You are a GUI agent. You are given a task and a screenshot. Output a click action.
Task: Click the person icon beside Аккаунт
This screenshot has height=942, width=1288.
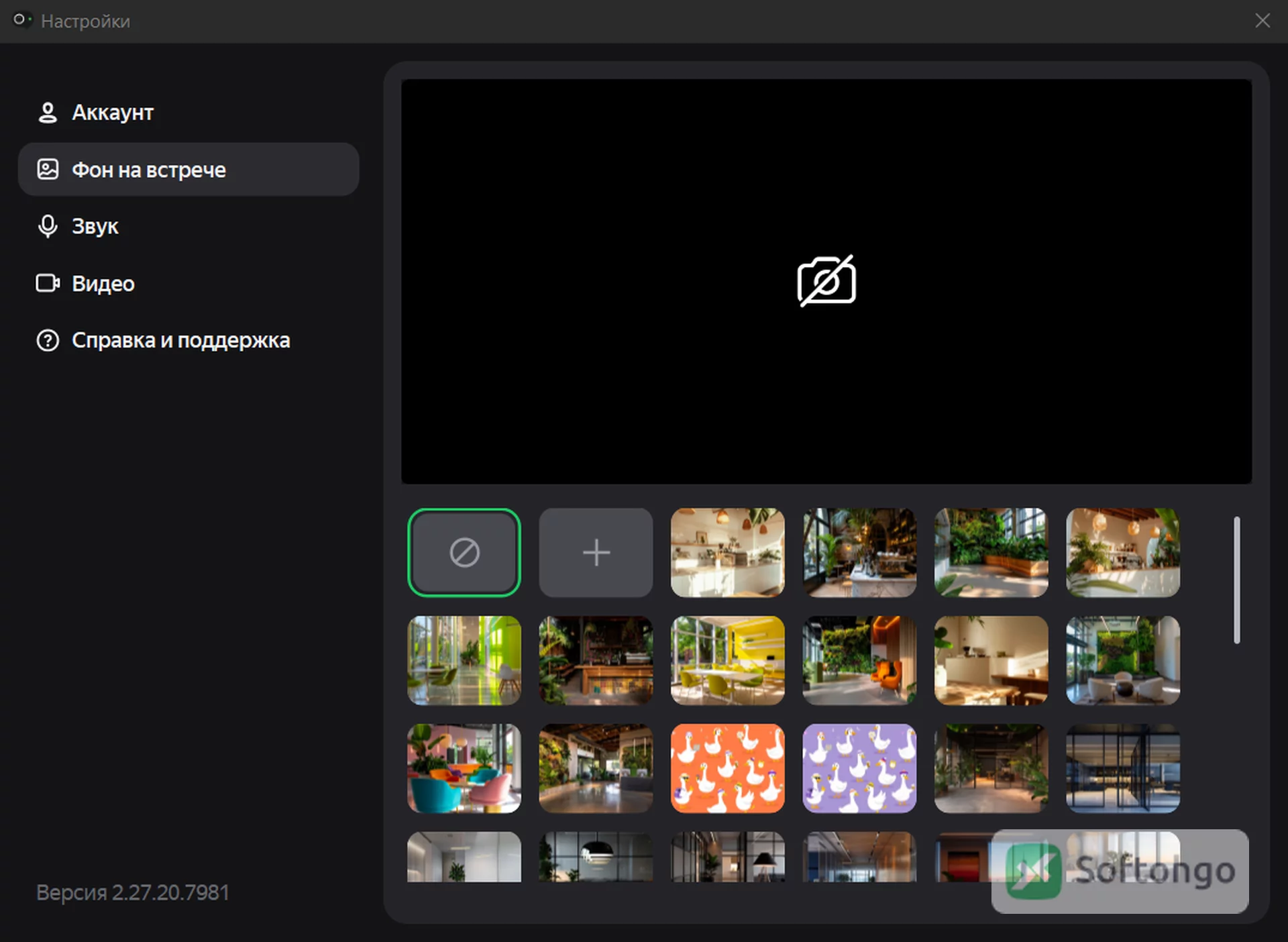coord(48,112)
